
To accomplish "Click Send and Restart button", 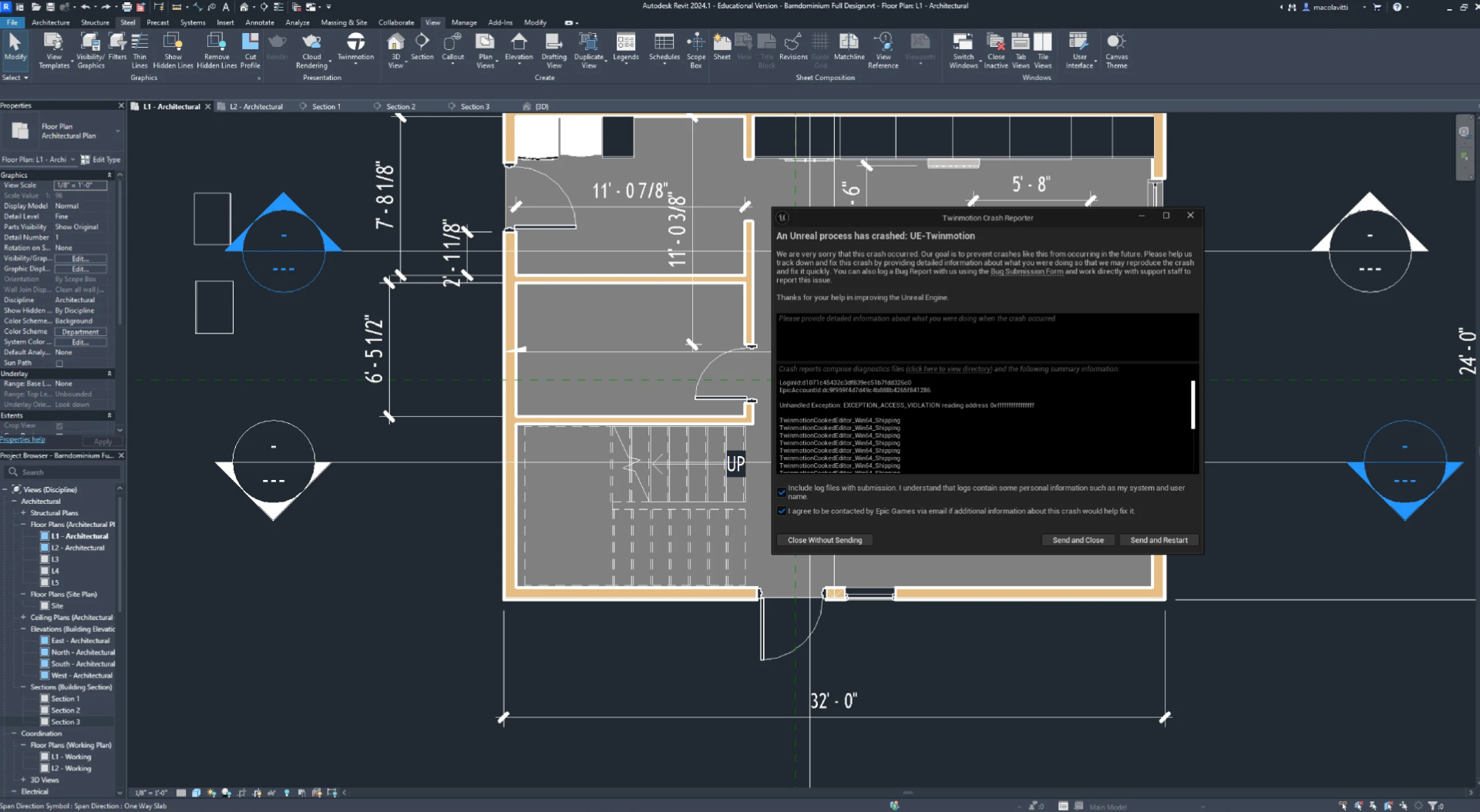I will point(1159,540).
